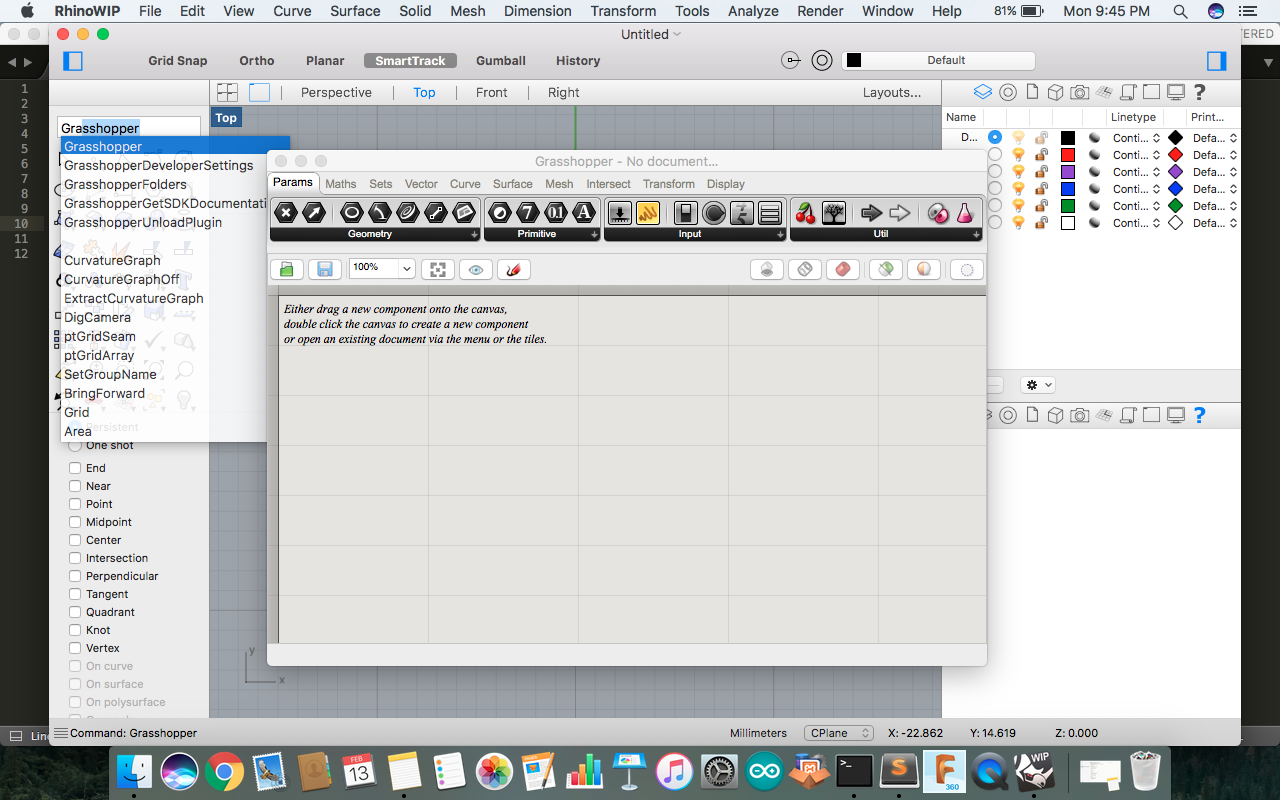Select the Text 'A' parameter in Primitive
Image resolution: width=1280 pixels, height=800 pixels.
click(584, 212)
